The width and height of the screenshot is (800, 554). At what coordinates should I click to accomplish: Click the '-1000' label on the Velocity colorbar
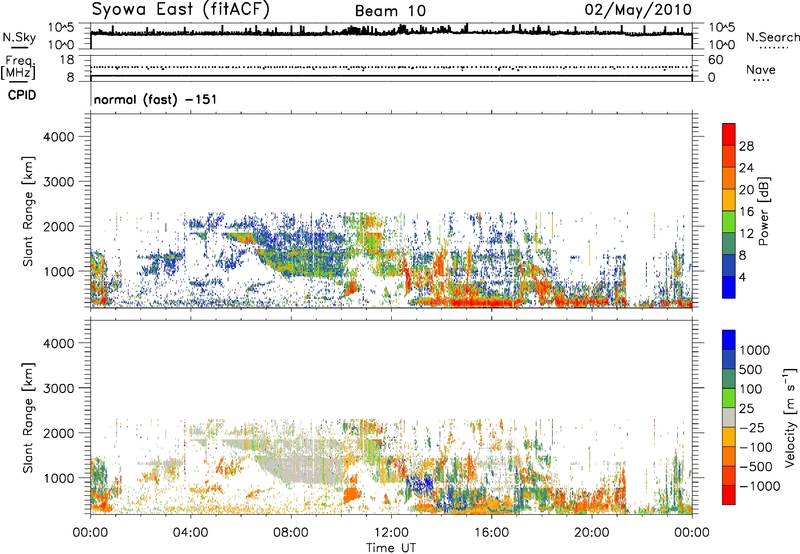[759, 486]
